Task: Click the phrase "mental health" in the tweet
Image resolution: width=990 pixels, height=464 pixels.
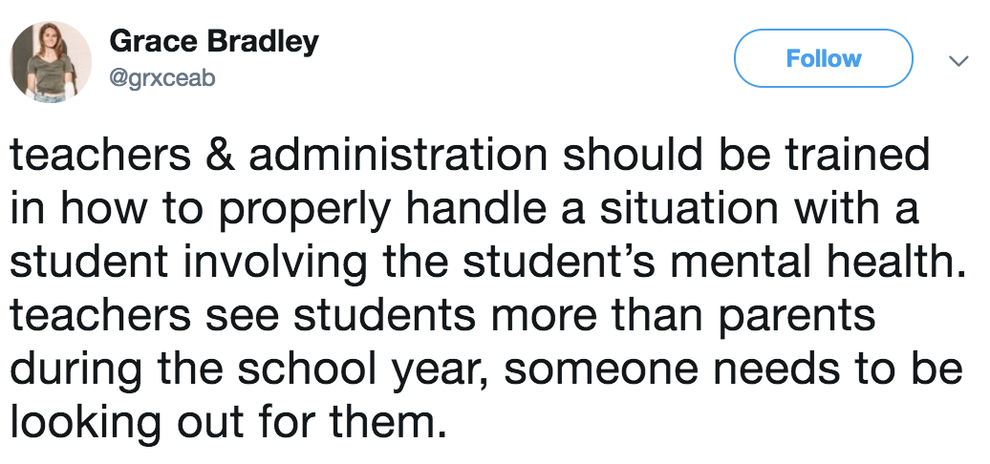Action: (x=803, y=264)
